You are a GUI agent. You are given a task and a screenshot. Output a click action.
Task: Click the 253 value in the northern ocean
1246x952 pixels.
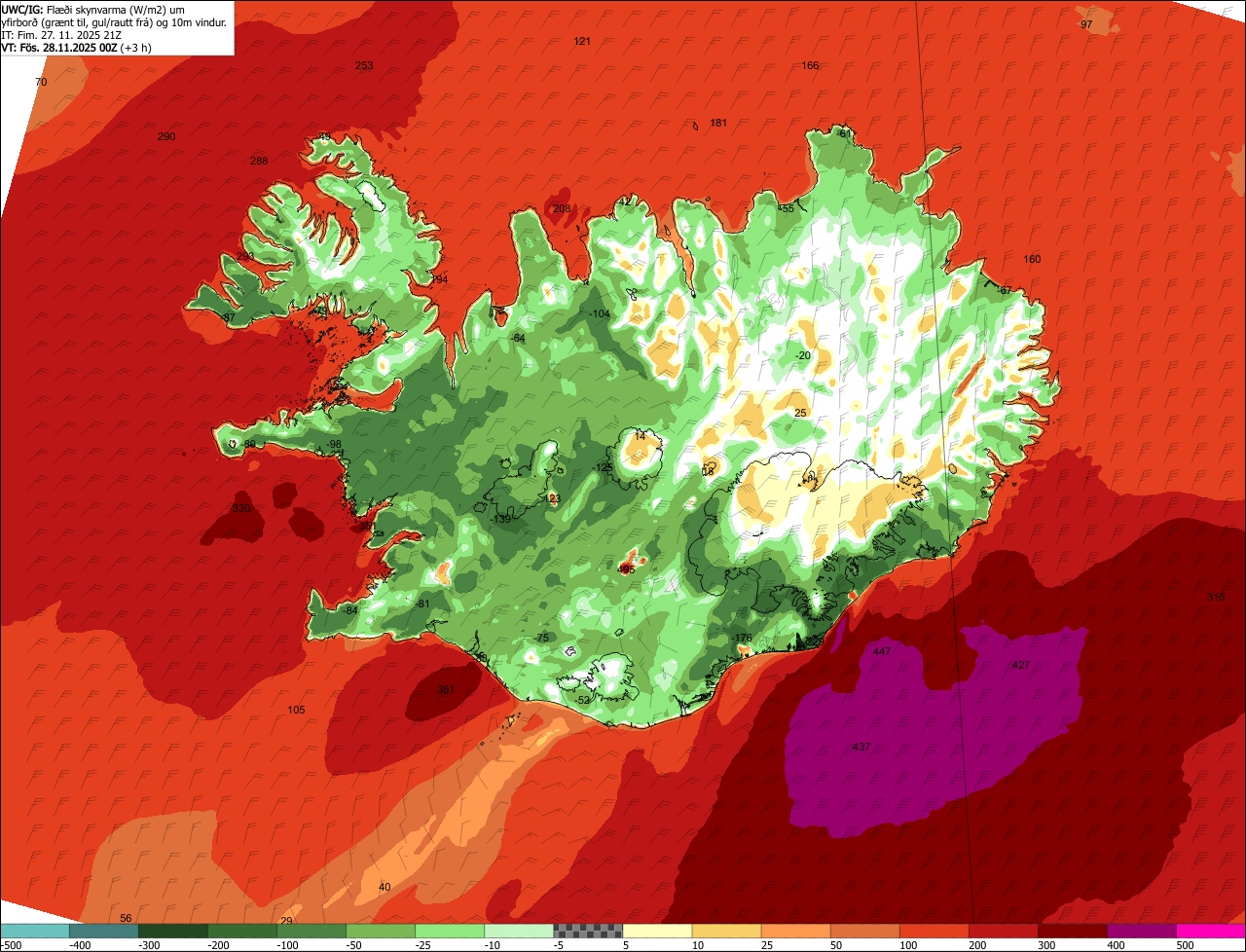click(364, 65)
